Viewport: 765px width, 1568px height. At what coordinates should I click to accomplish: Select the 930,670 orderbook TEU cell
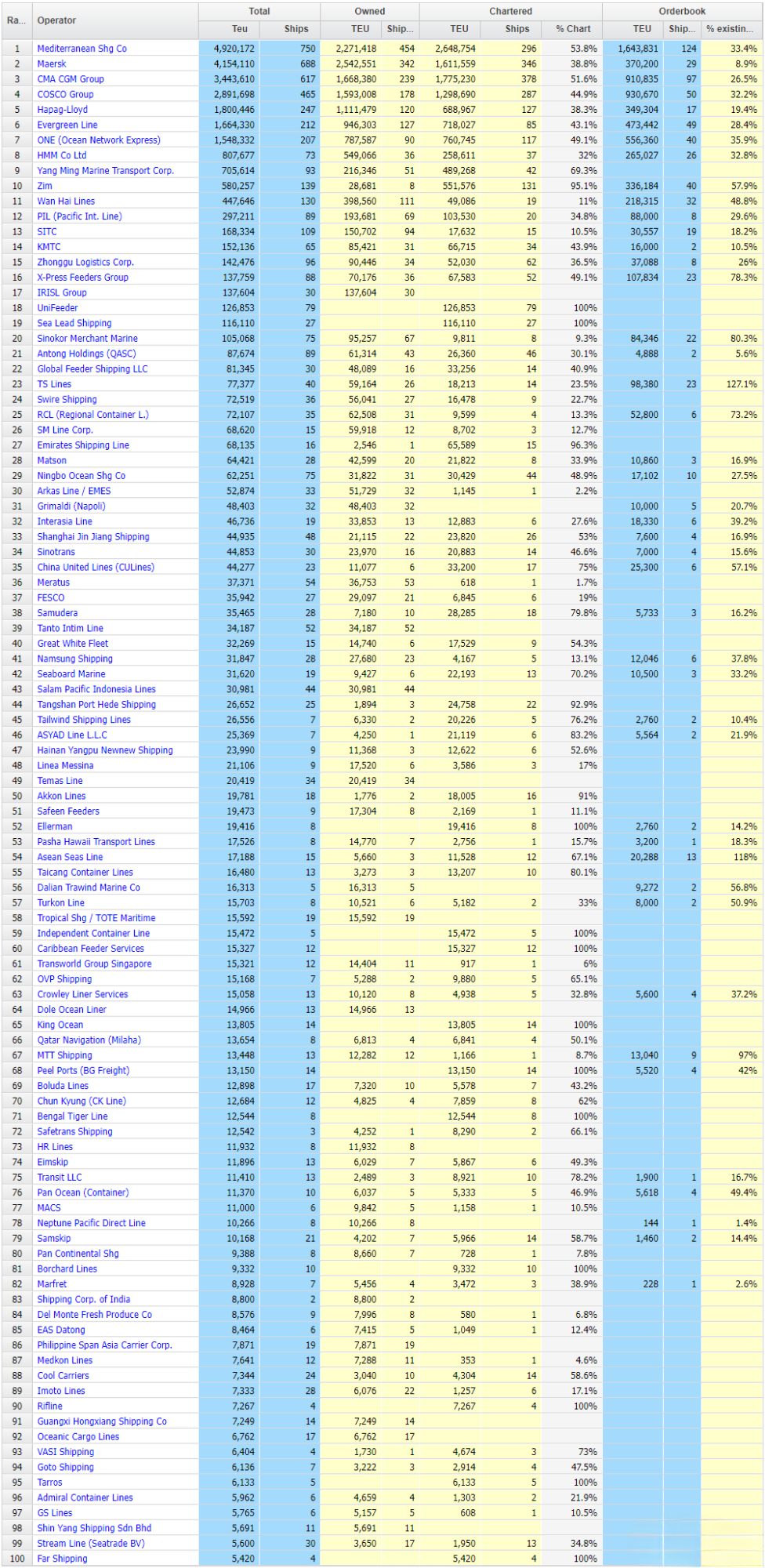pyautogui.click(x=633, y=95)
